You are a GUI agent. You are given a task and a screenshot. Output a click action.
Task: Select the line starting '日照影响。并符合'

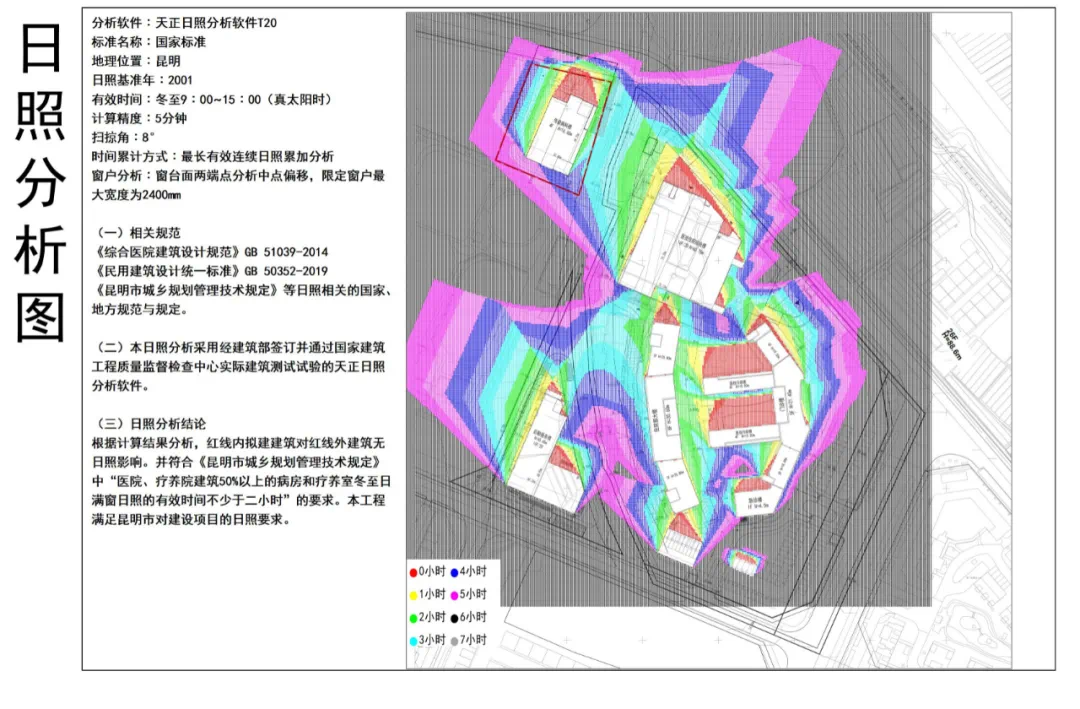[x=236, y=462]
